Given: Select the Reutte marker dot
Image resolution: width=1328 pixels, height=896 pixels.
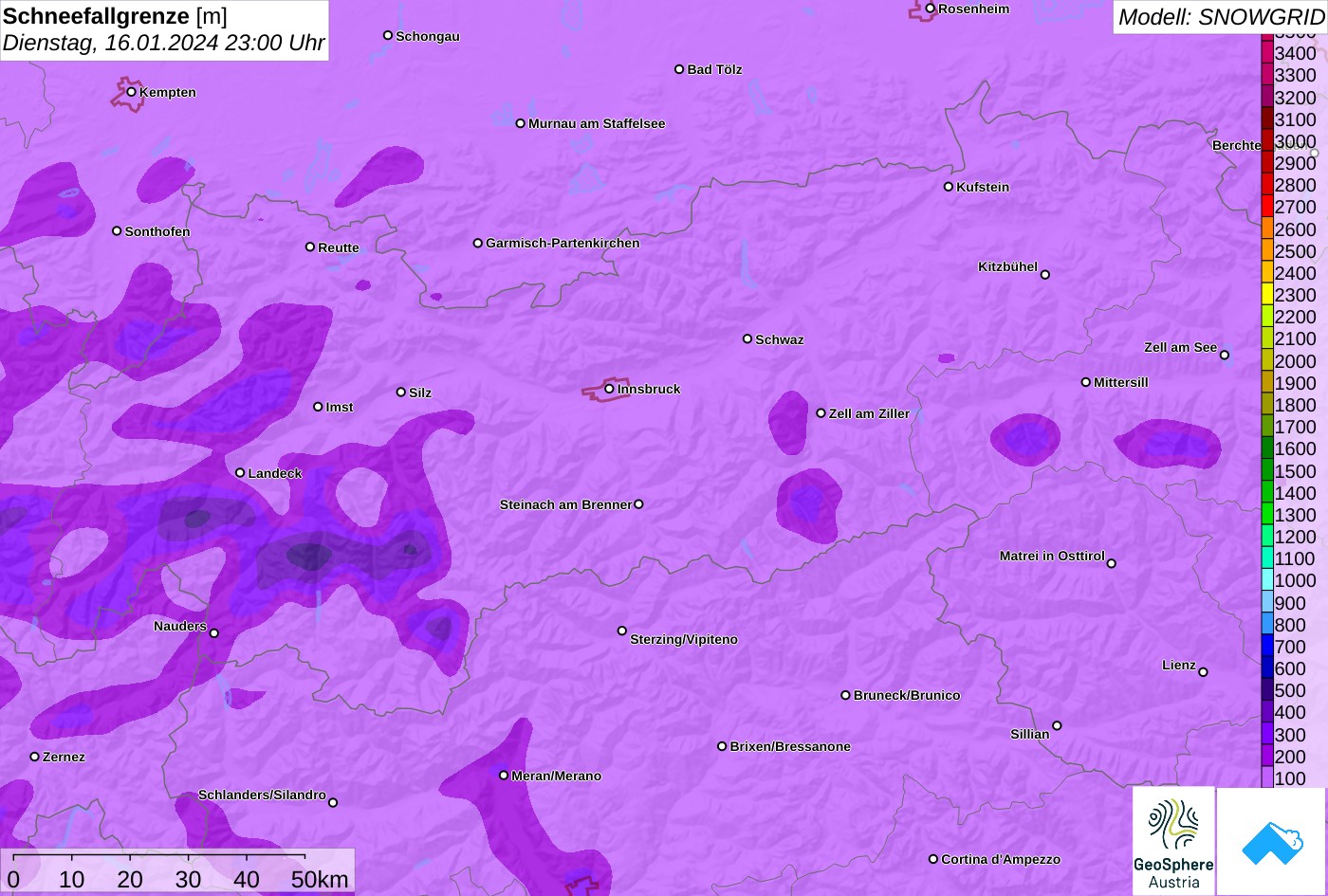Looking at the screenshot, I should (x=310, y=247).
